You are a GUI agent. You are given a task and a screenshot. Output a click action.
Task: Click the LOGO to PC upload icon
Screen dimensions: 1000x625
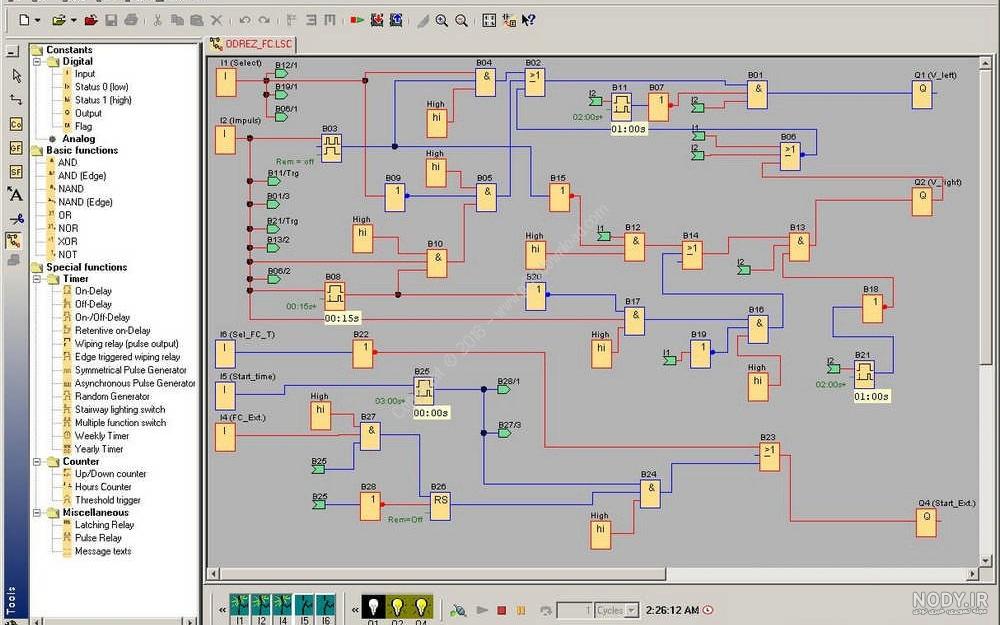[396, 20]
